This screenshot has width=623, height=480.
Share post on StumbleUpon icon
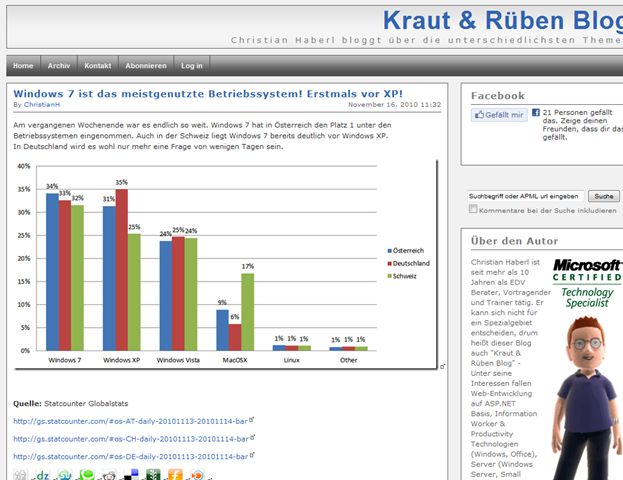[65, 475]
